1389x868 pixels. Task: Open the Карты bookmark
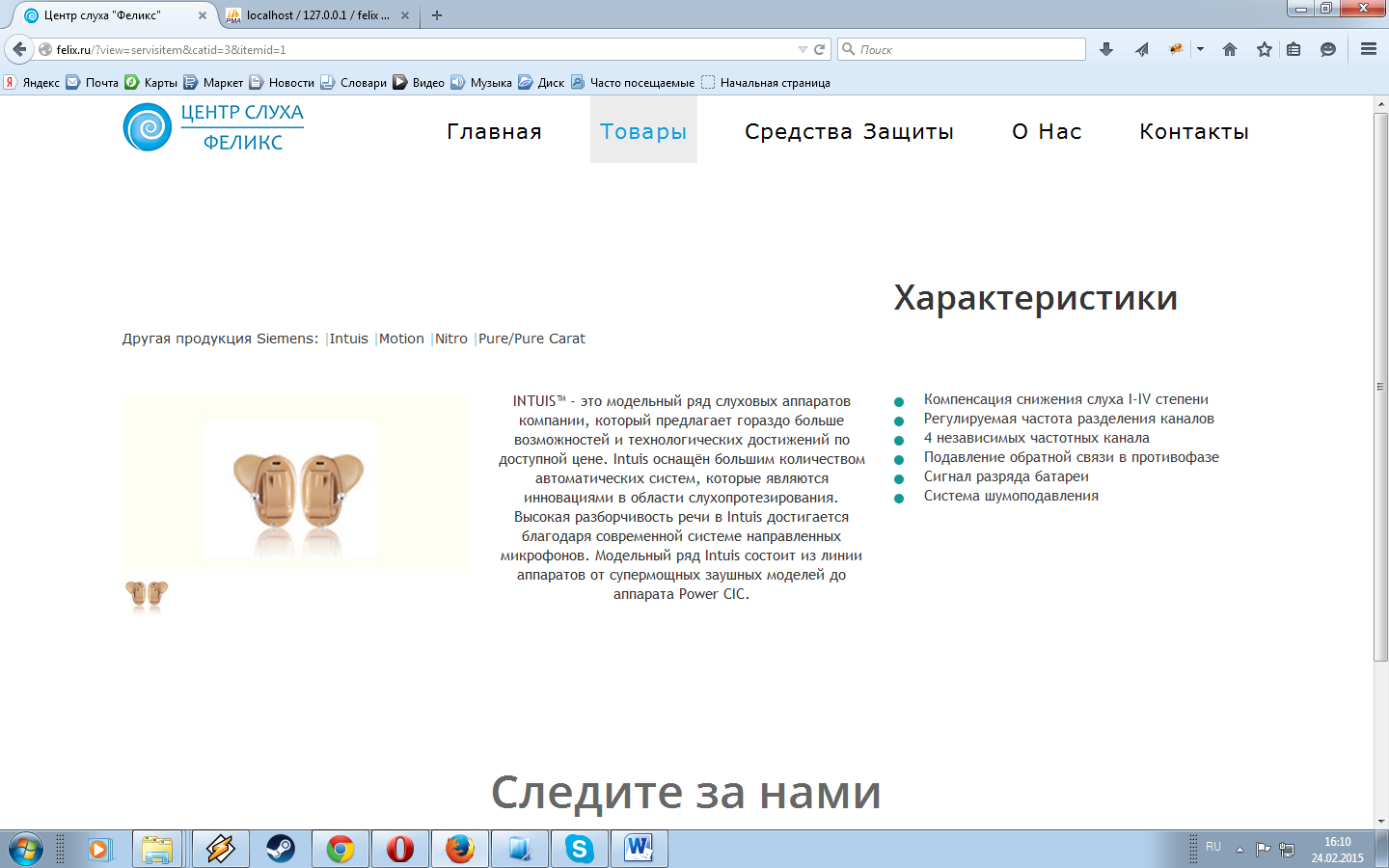tap(151, 83)
